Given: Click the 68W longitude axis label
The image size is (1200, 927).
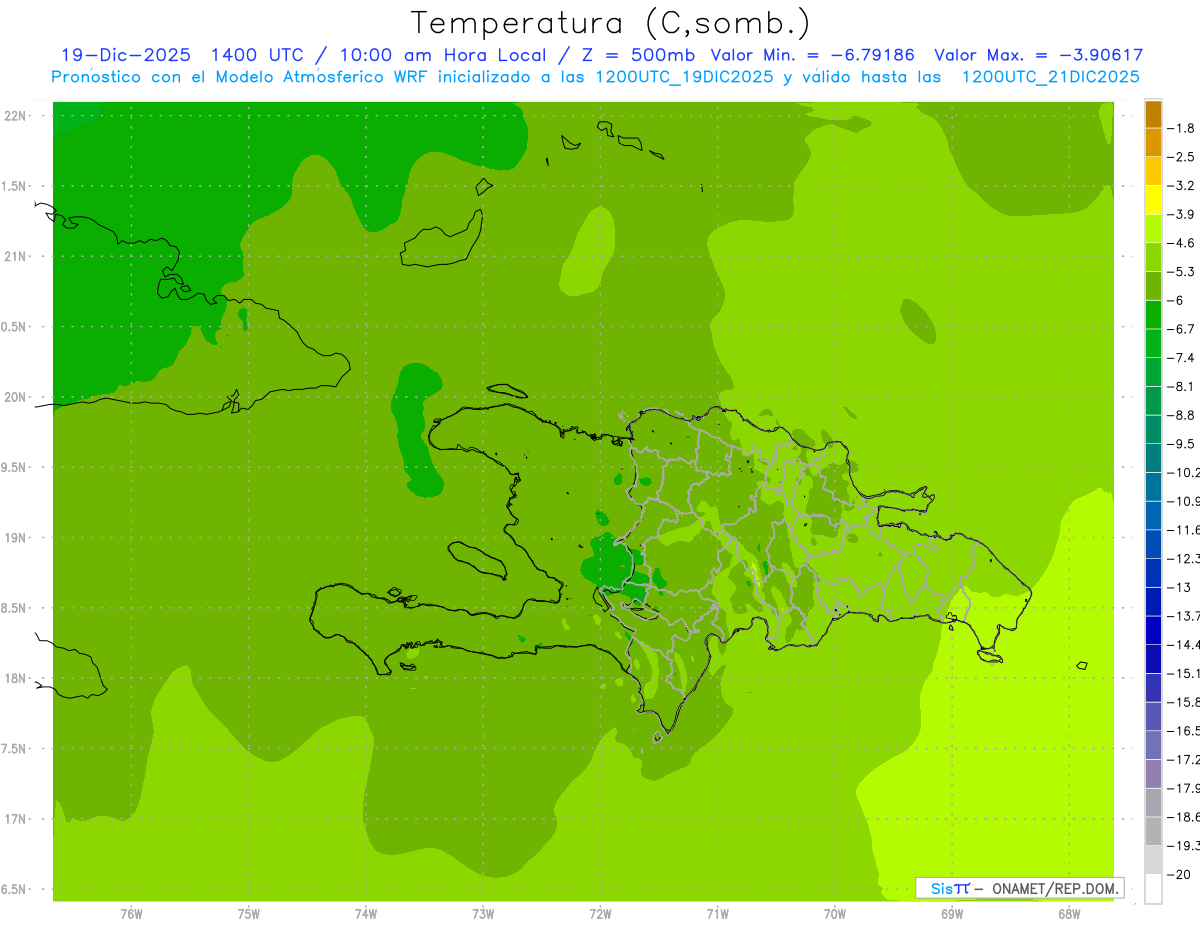Looking at the screenshot, I should [x=1069, y=914].
